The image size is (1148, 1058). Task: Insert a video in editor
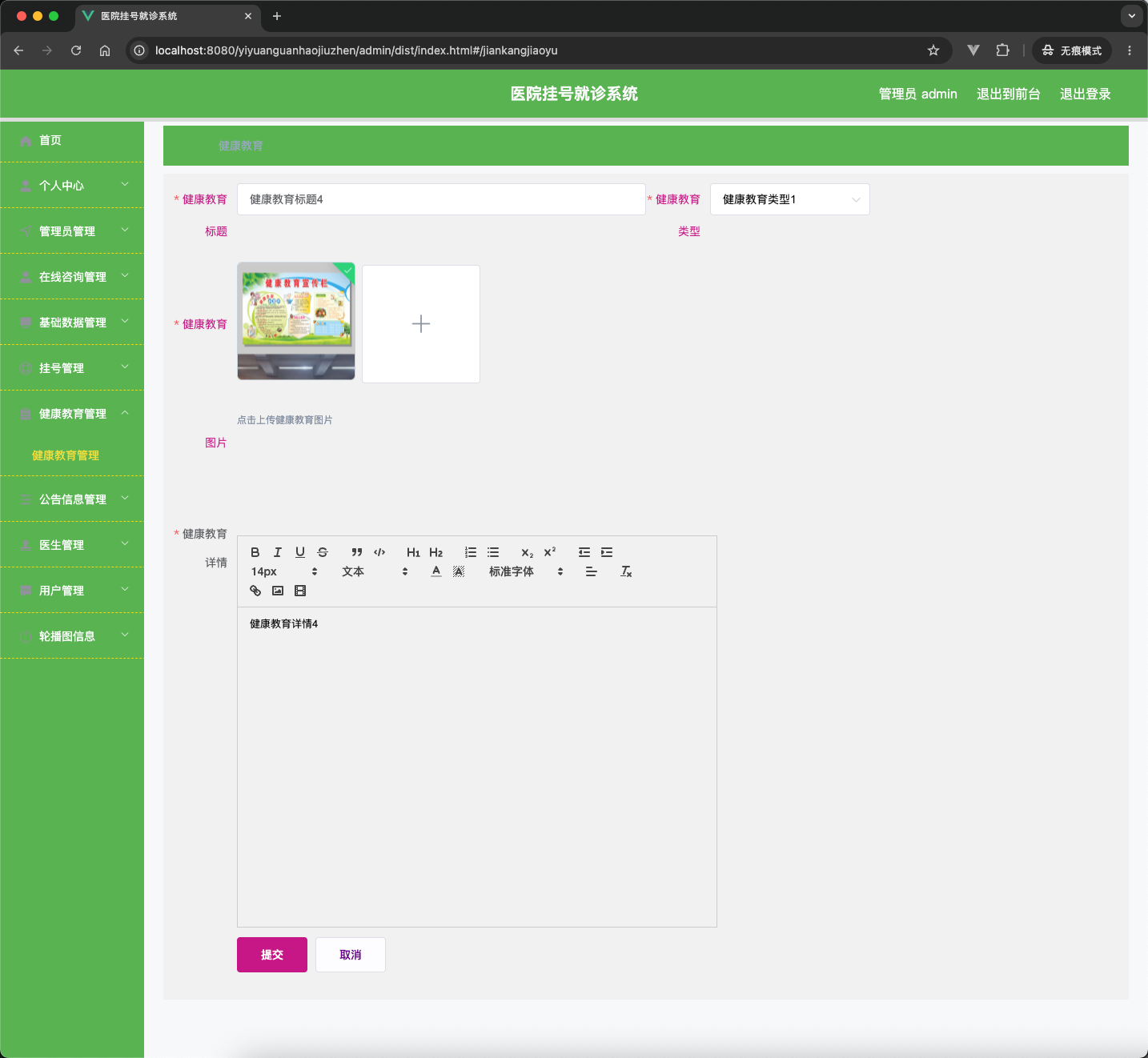point(300,591)
